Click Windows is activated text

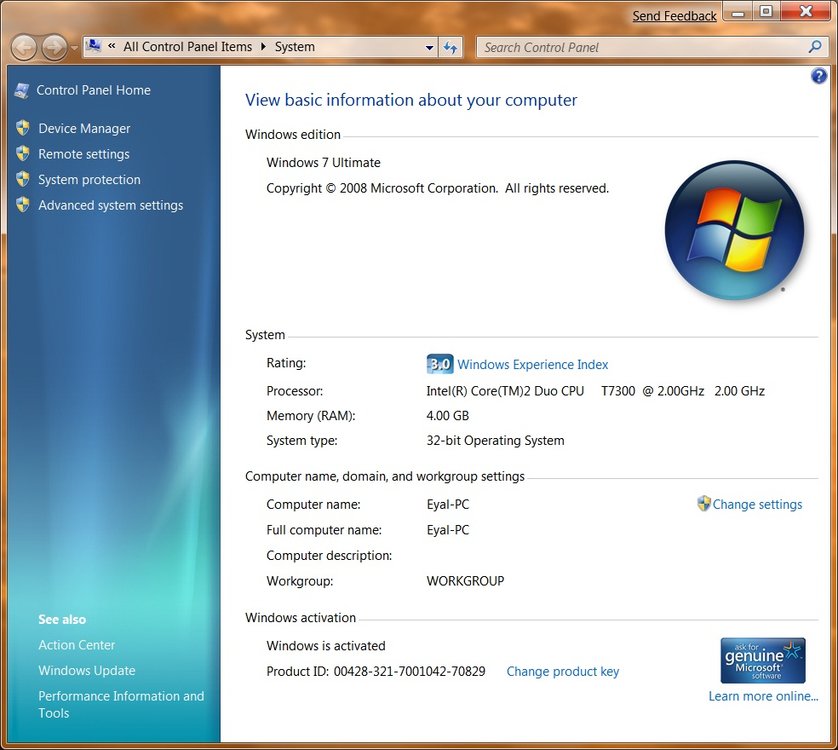pos(325,646)
